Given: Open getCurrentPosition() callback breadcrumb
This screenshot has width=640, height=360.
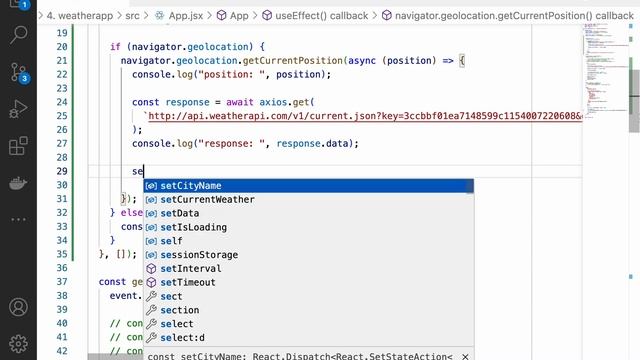Looking at the screenshot, I should pyautogui.click(x=508, y=16).
